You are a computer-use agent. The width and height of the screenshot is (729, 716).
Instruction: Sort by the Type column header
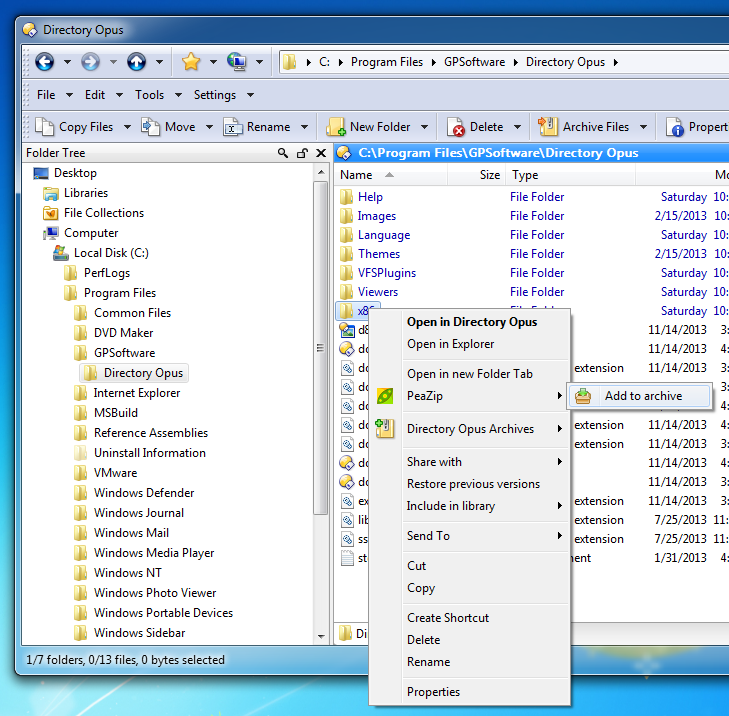click(570, 175)
